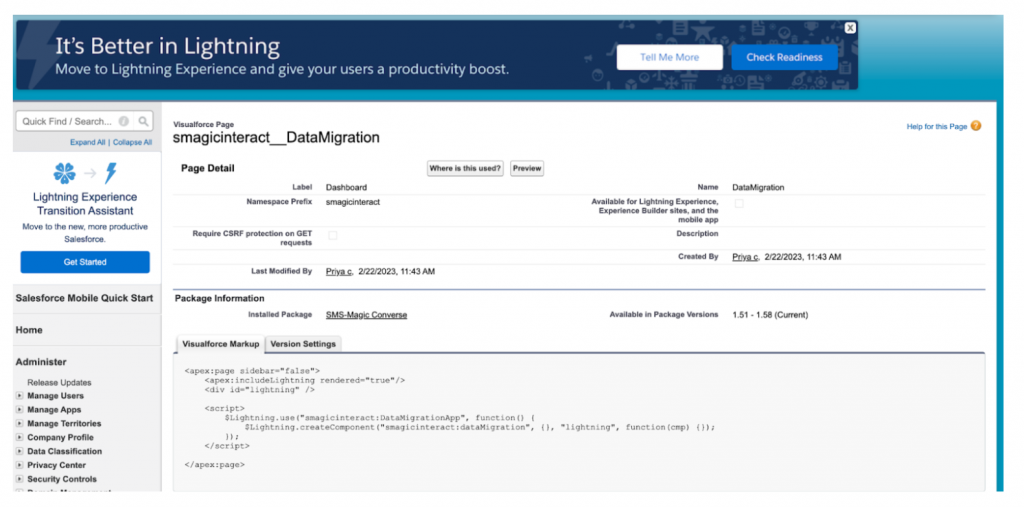The height and width of the screenshot is (507, 1024).
Task: Click the orange help question mark icon
Action: (975, 126)
